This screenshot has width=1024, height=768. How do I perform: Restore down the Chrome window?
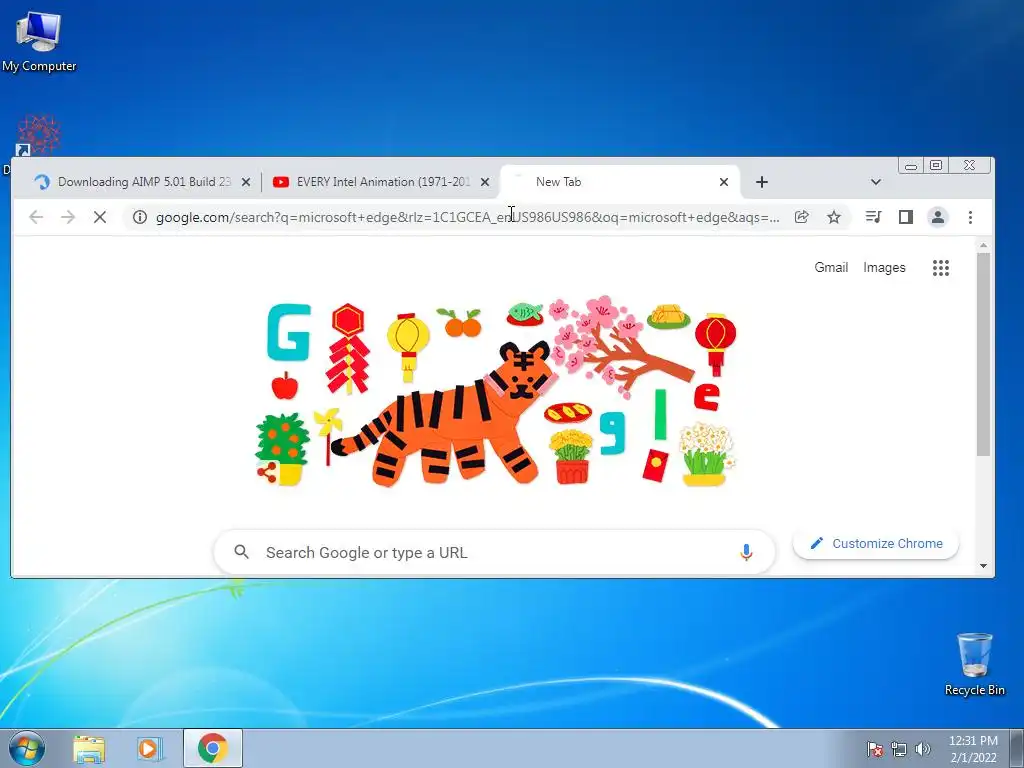pyautogui.click(x=936, y=165)
